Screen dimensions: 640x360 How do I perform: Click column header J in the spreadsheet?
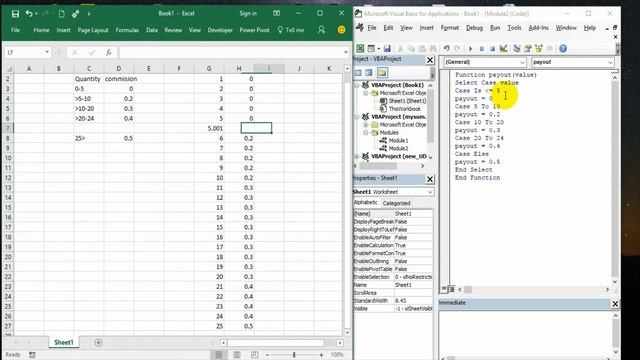(x=299, y=69)
